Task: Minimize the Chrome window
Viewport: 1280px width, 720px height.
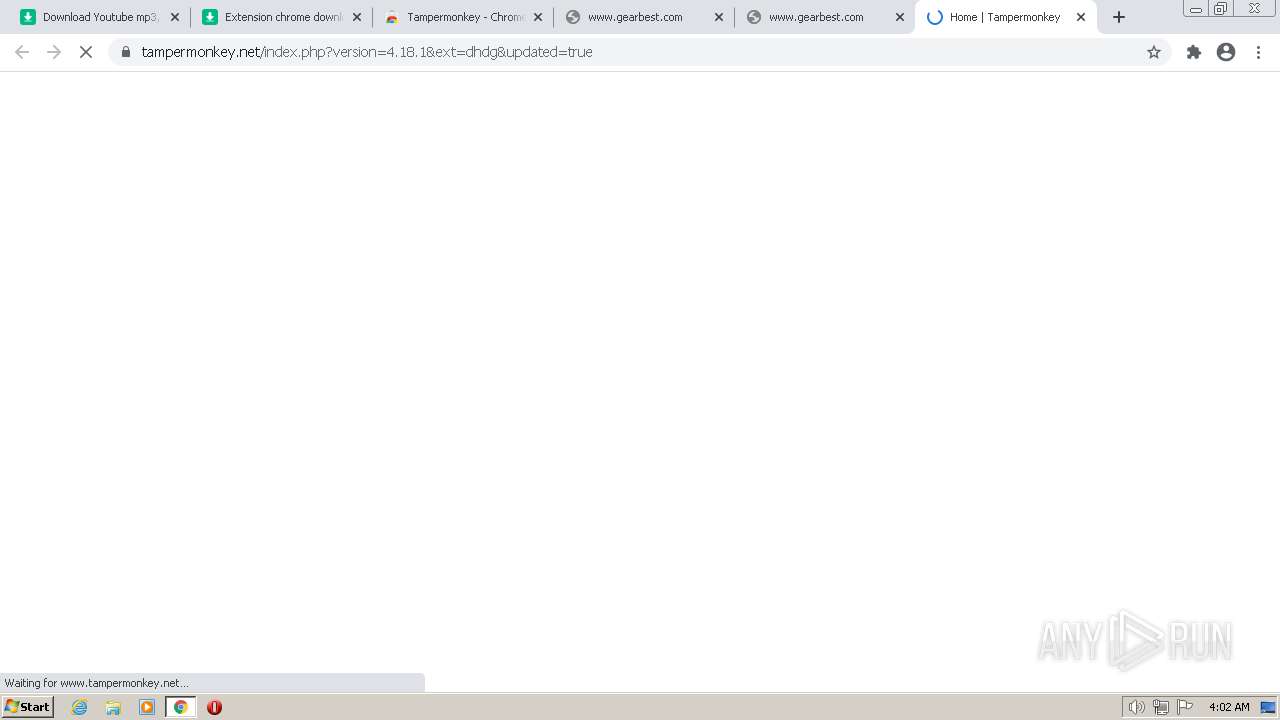Action: [x=1196, y=9]
